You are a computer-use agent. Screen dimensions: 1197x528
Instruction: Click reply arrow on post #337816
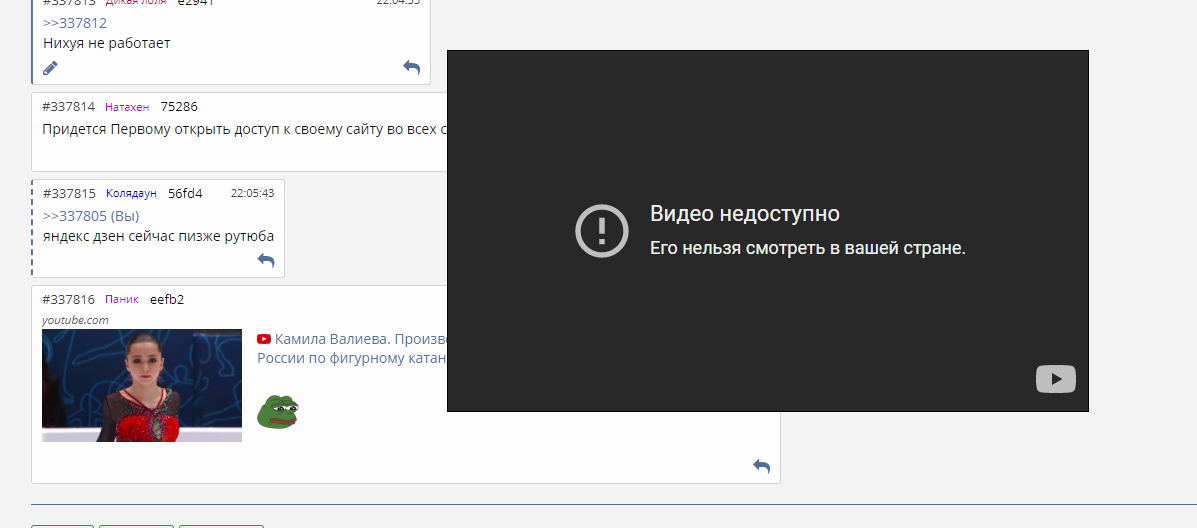[x=761, y=466]
